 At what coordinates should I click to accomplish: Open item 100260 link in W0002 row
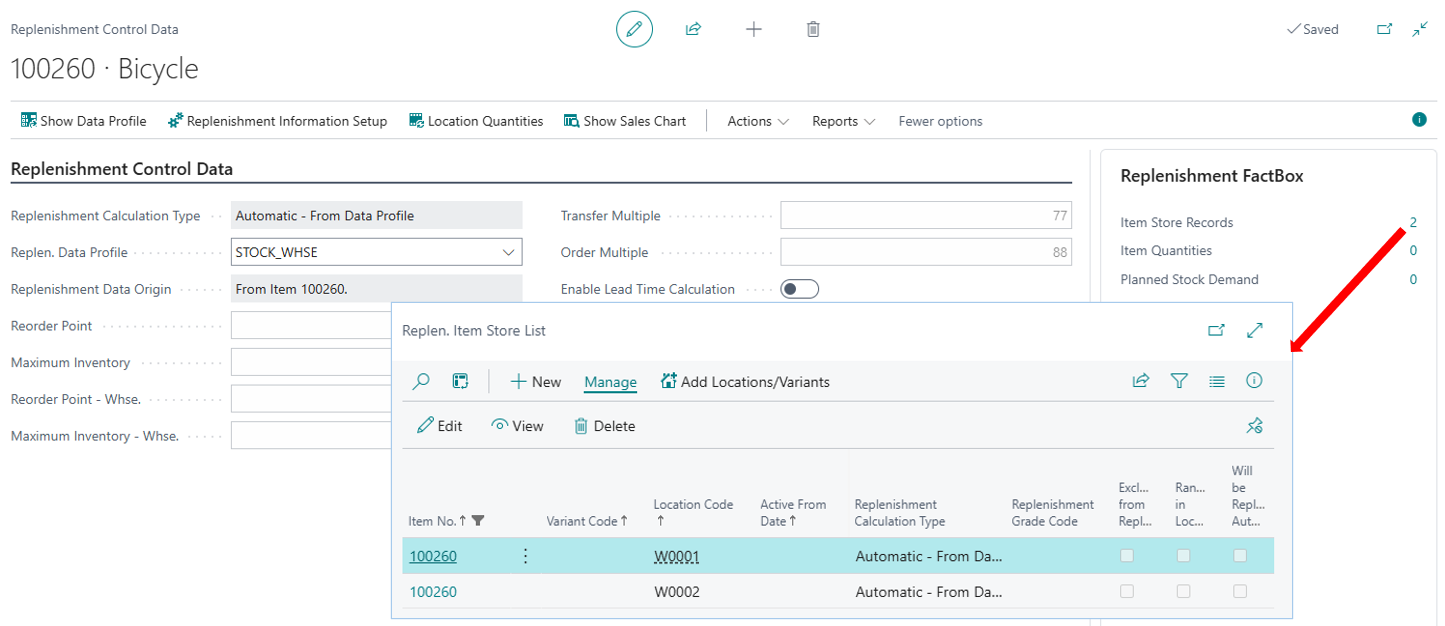[433, 592]
